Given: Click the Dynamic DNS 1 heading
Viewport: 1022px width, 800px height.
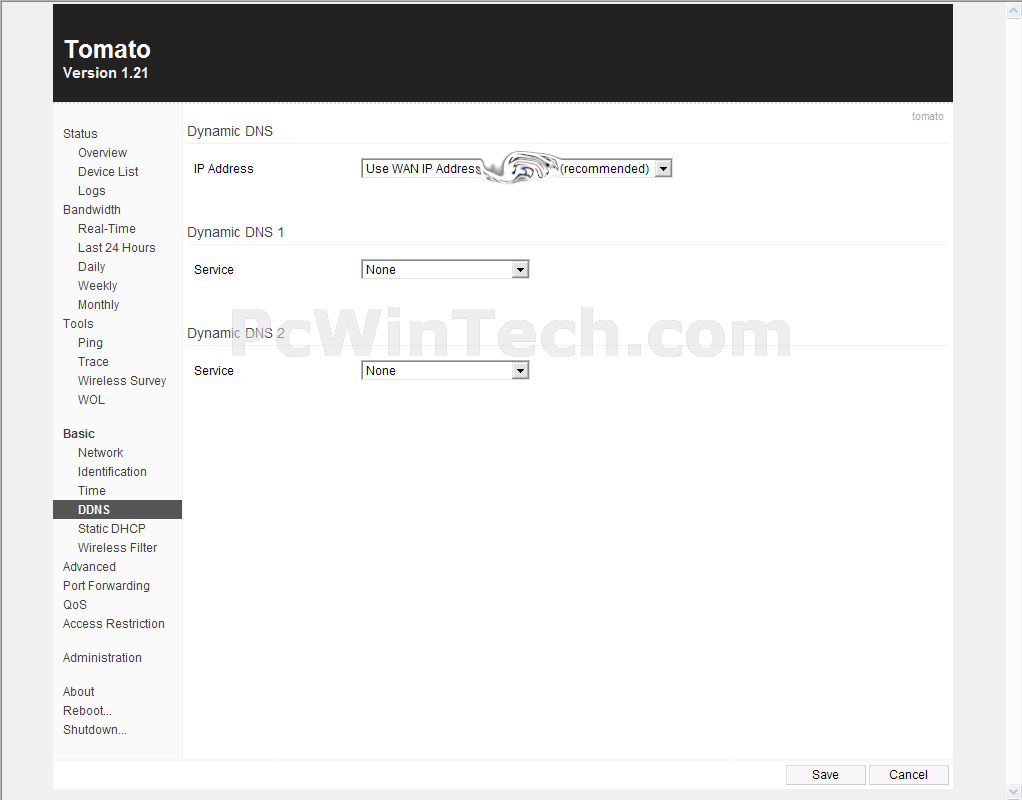Looking at the screenshot, I should (235, 233).
